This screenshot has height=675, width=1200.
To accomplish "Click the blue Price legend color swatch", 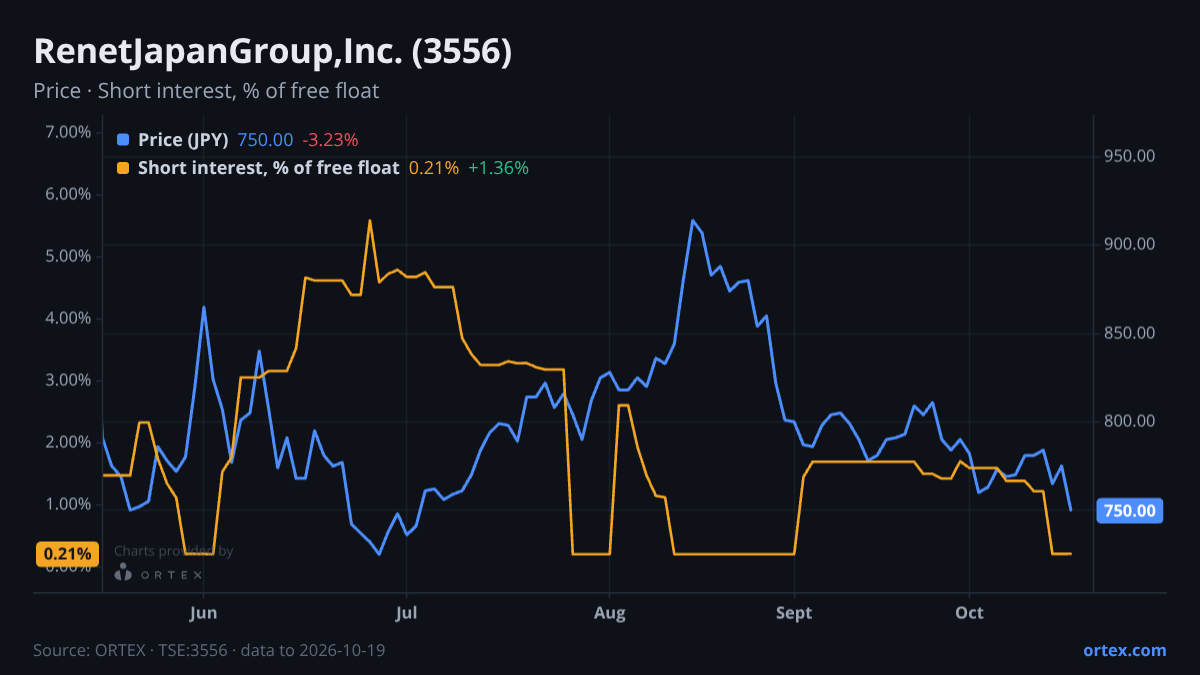I will coord(123,140).
